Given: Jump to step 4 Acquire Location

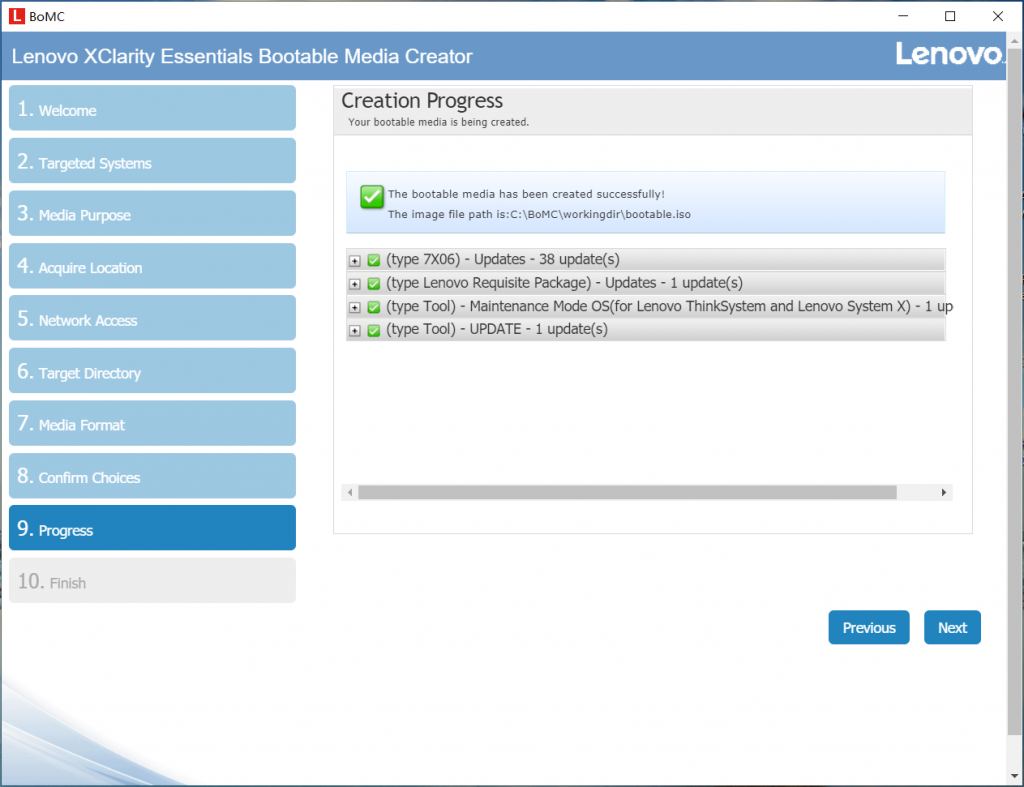Looking at the screenshot, I should tap(152, 266).
